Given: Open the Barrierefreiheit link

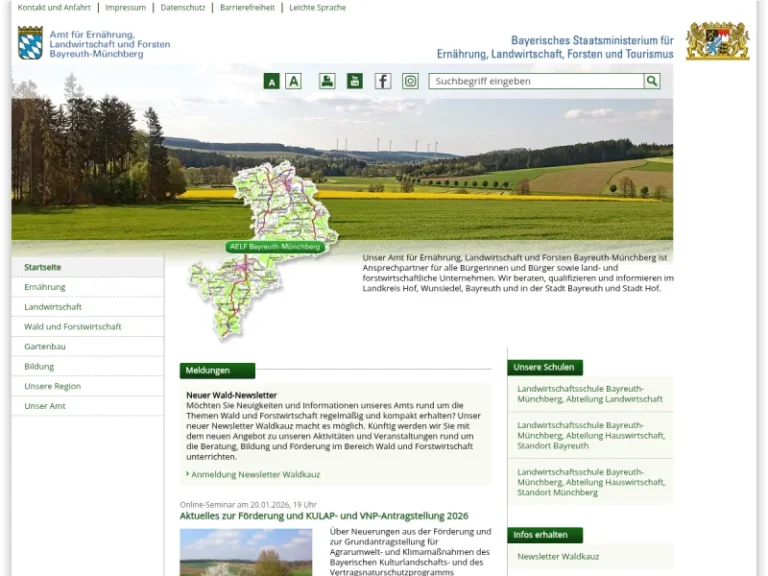Looking at the screenshot, I should (247, 8).
